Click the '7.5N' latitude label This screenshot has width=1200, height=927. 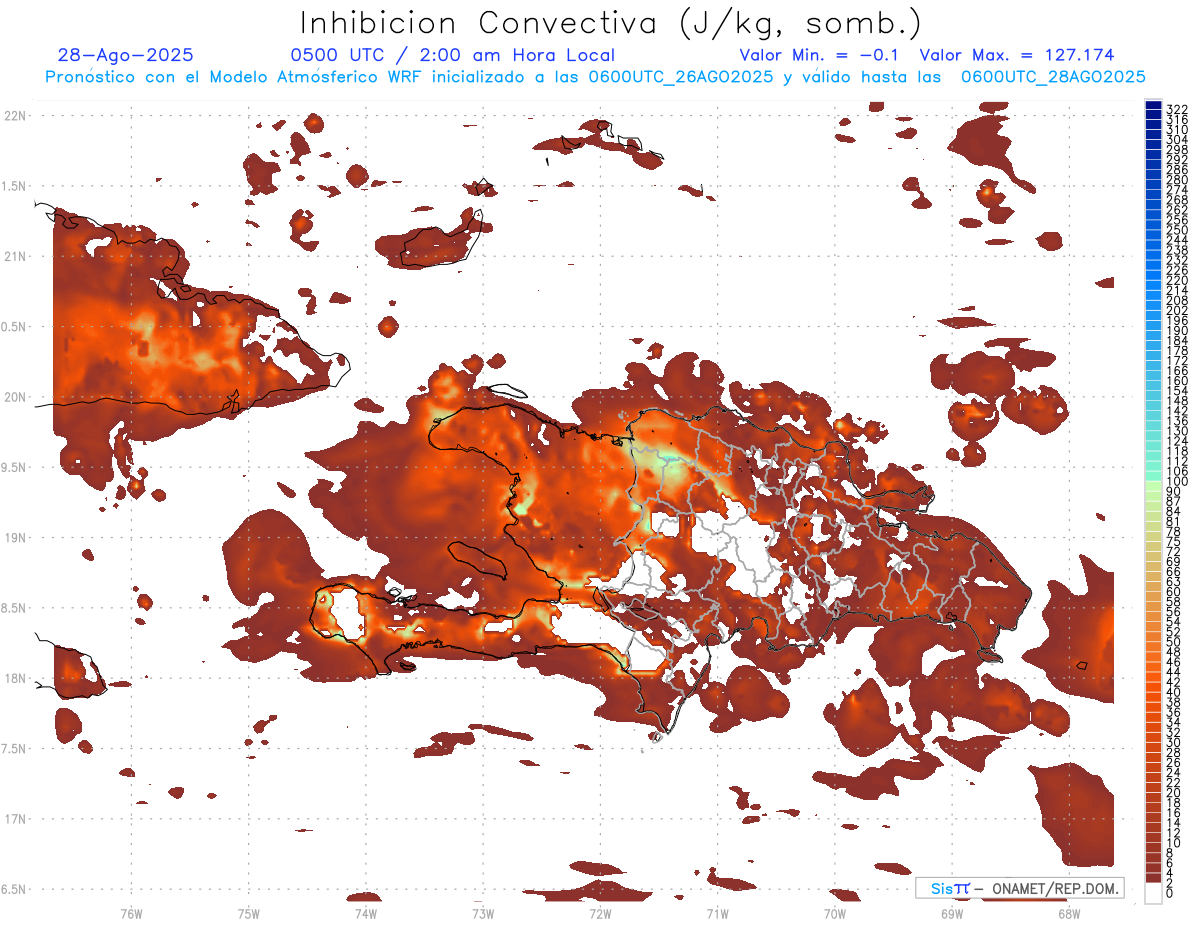click(x=15, y=749)
